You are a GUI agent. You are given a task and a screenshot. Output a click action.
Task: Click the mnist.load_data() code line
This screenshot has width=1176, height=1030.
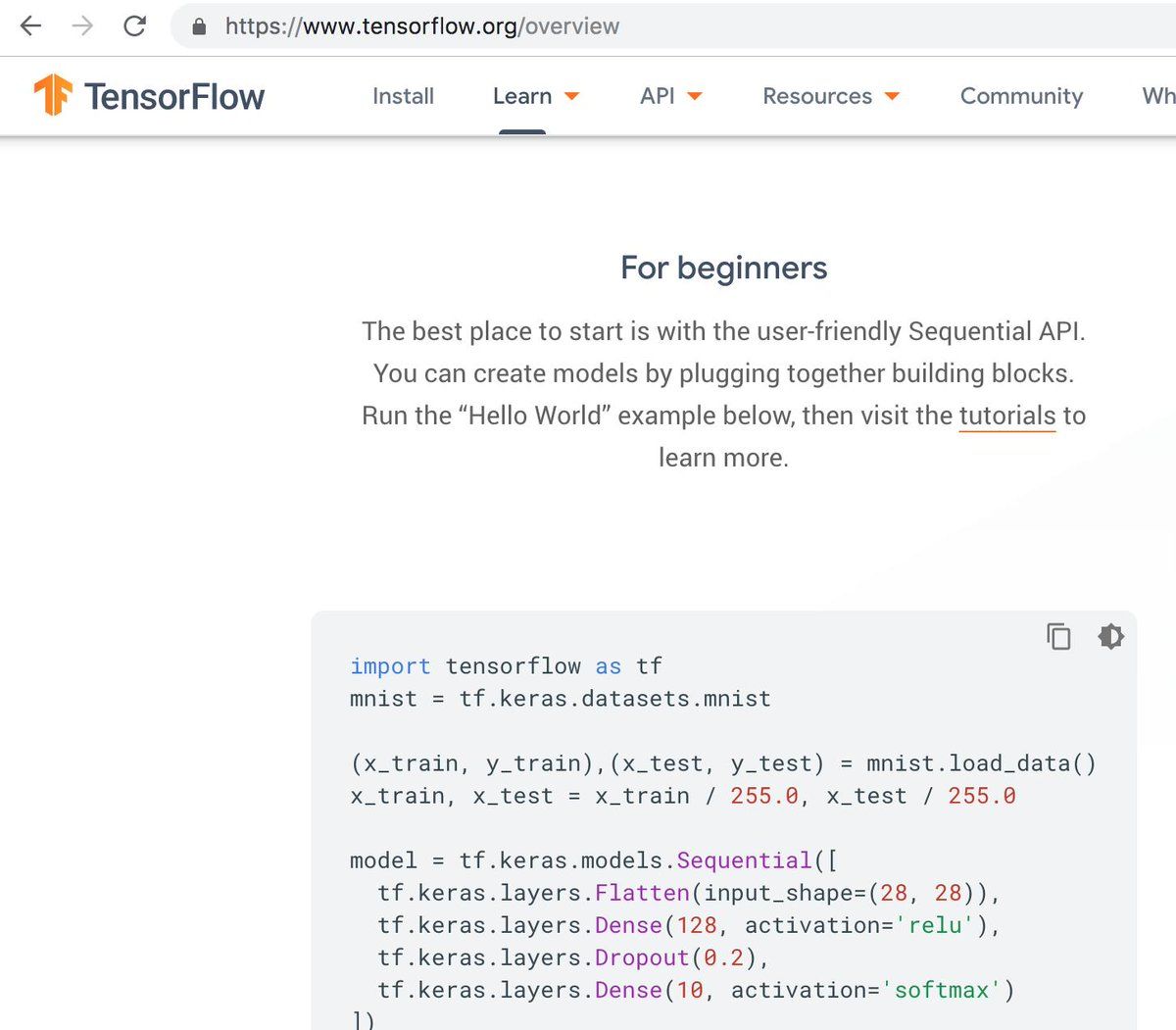(723, 763)
